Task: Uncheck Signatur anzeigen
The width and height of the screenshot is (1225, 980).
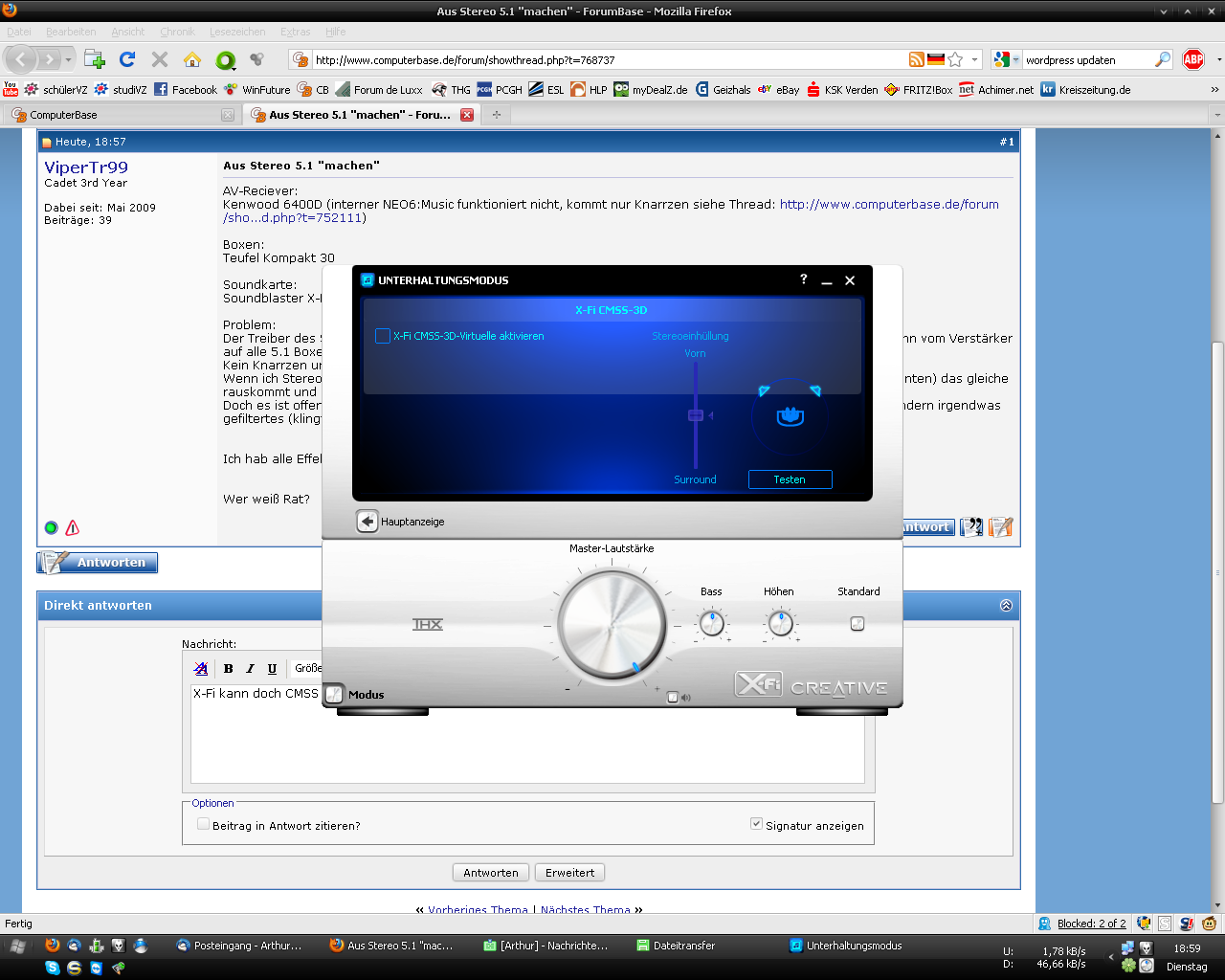Action: [x=756, y=824]
